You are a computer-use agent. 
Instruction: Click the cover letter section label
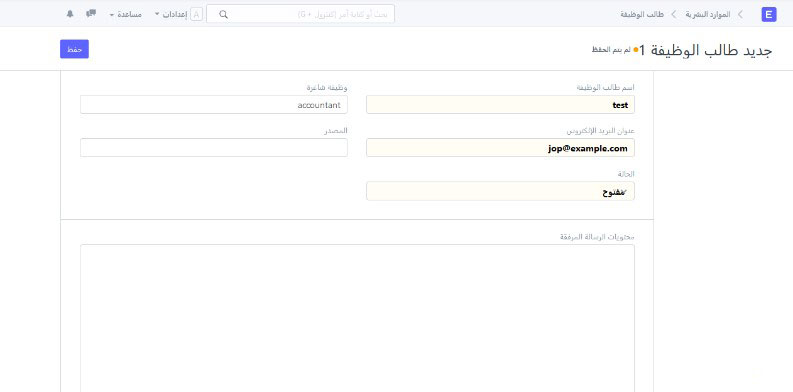[x=597, y=236]
